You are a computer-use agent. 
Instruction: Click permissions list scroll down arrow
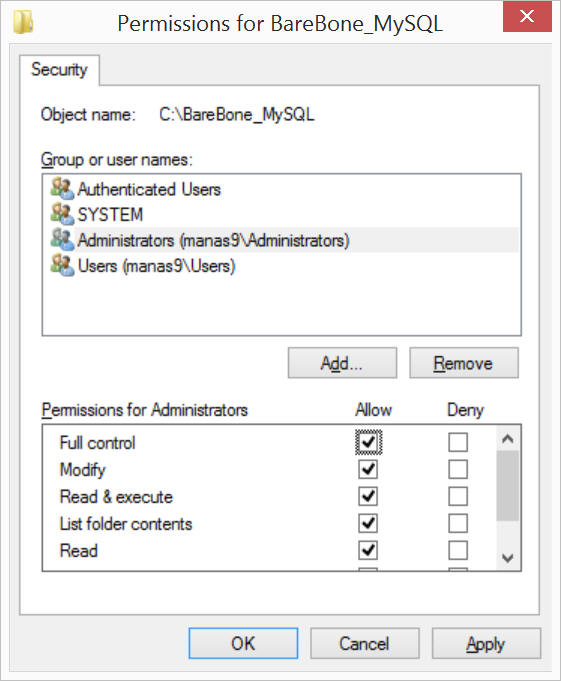tap(508, 558)
